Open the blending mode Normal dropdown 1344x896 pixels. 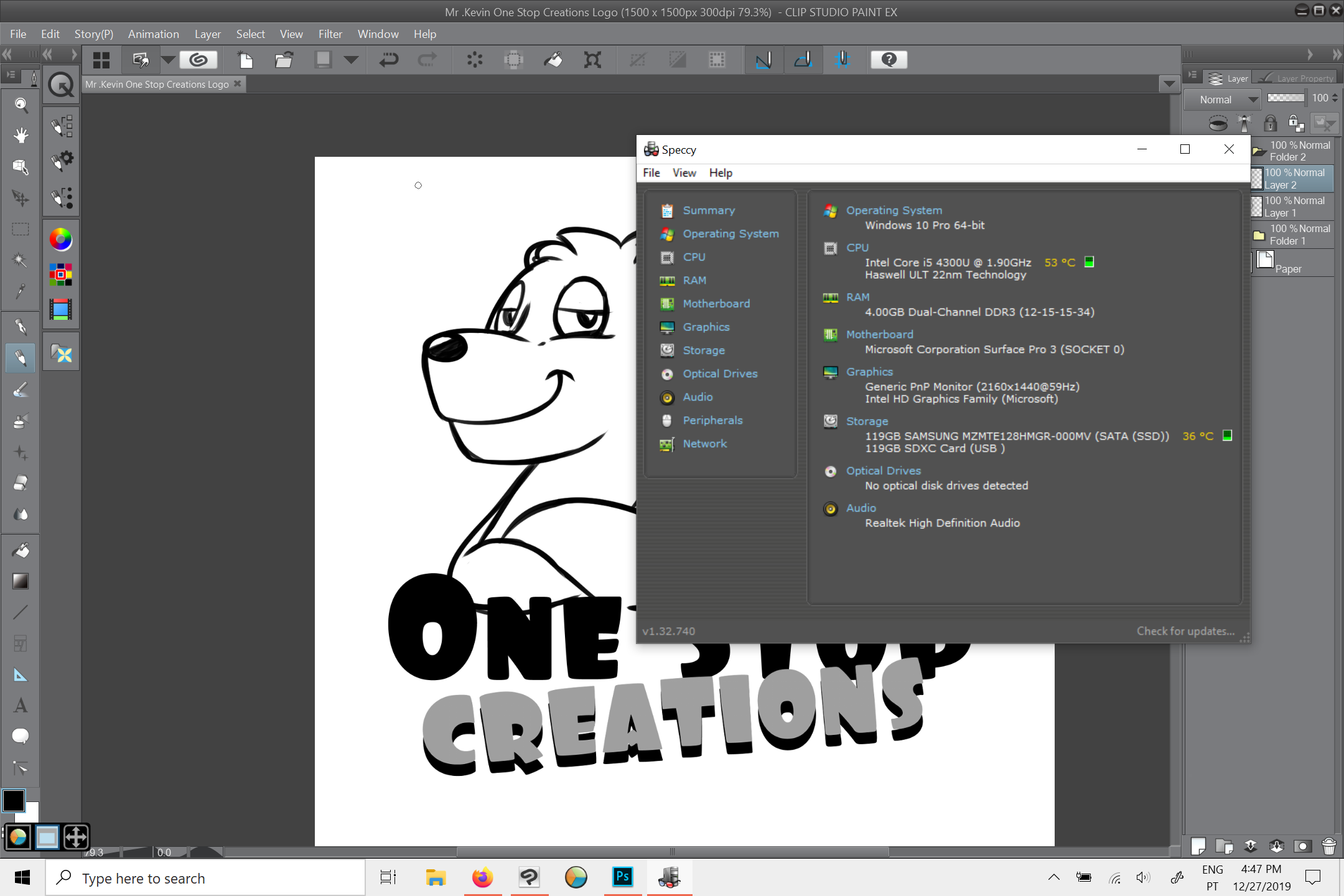[x=1223, y=100]
